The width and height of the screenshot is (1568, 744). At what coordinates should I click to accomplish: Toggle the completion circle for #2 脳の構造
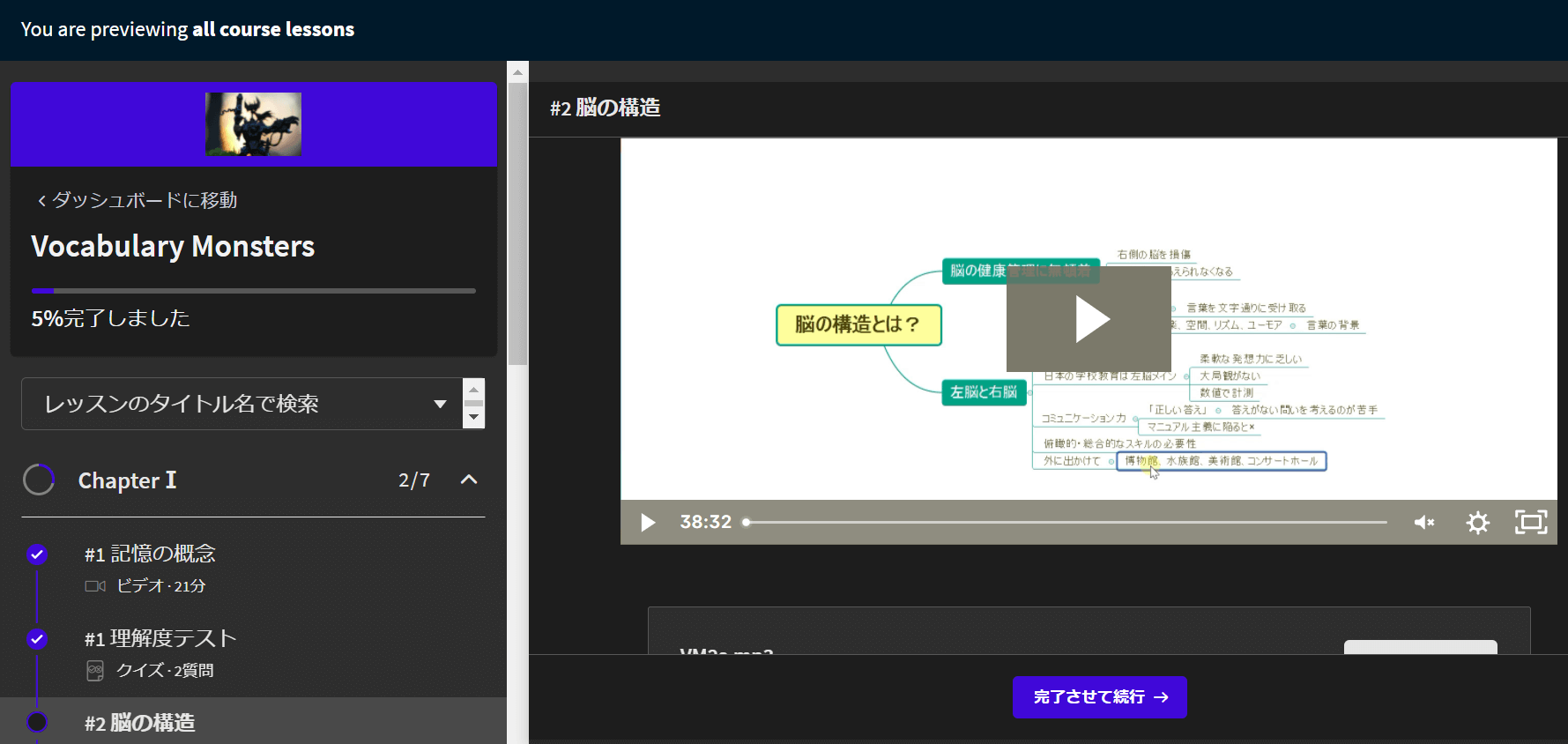(x=37, y=722)
